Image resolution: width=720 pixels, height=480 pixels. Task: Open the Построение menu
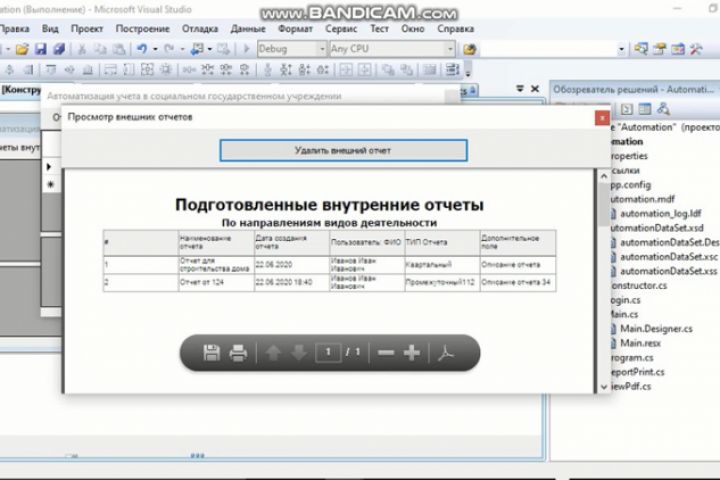(142, 28)
